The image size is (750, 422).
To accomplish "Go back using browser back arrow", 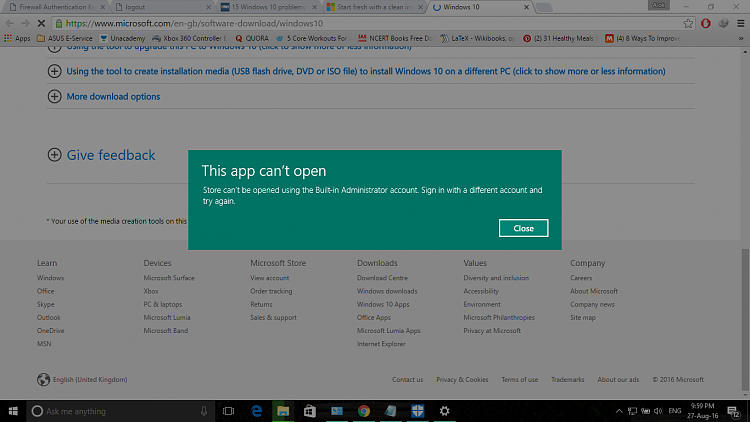I will [x=10, y=23].
